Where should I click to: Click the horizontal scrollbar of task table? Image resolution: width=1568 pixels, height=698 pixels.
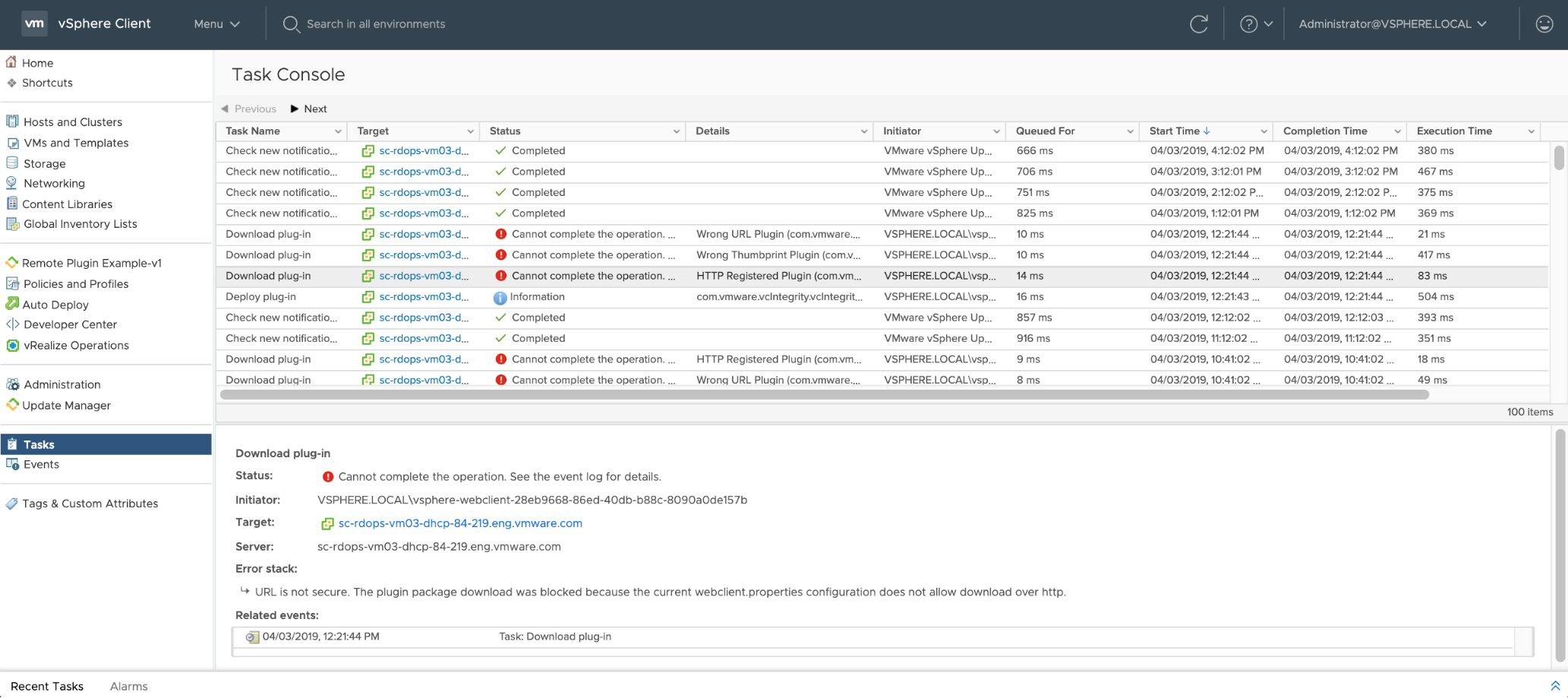click(824, 395)
